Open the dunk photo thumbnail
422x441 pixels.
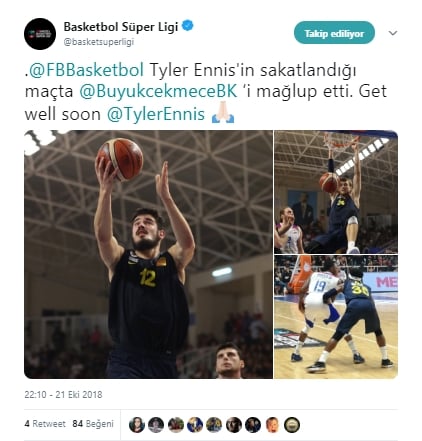click(x=336, y=192)
